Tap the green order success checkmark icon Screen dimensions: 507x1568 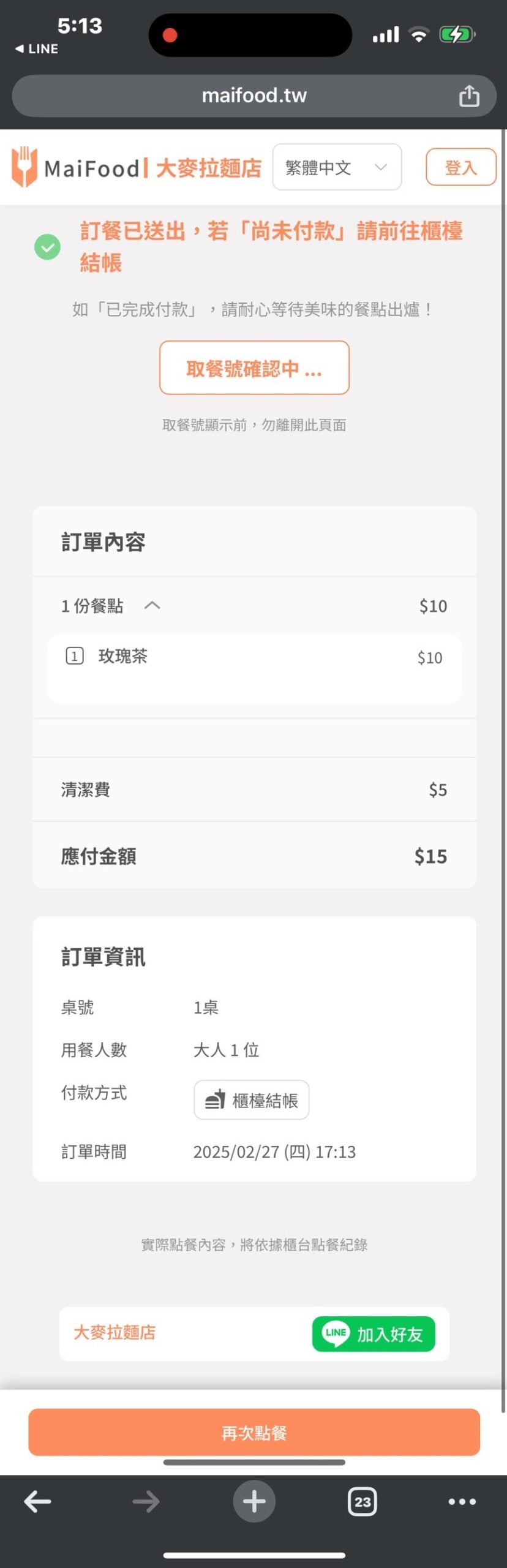(47, 247)
